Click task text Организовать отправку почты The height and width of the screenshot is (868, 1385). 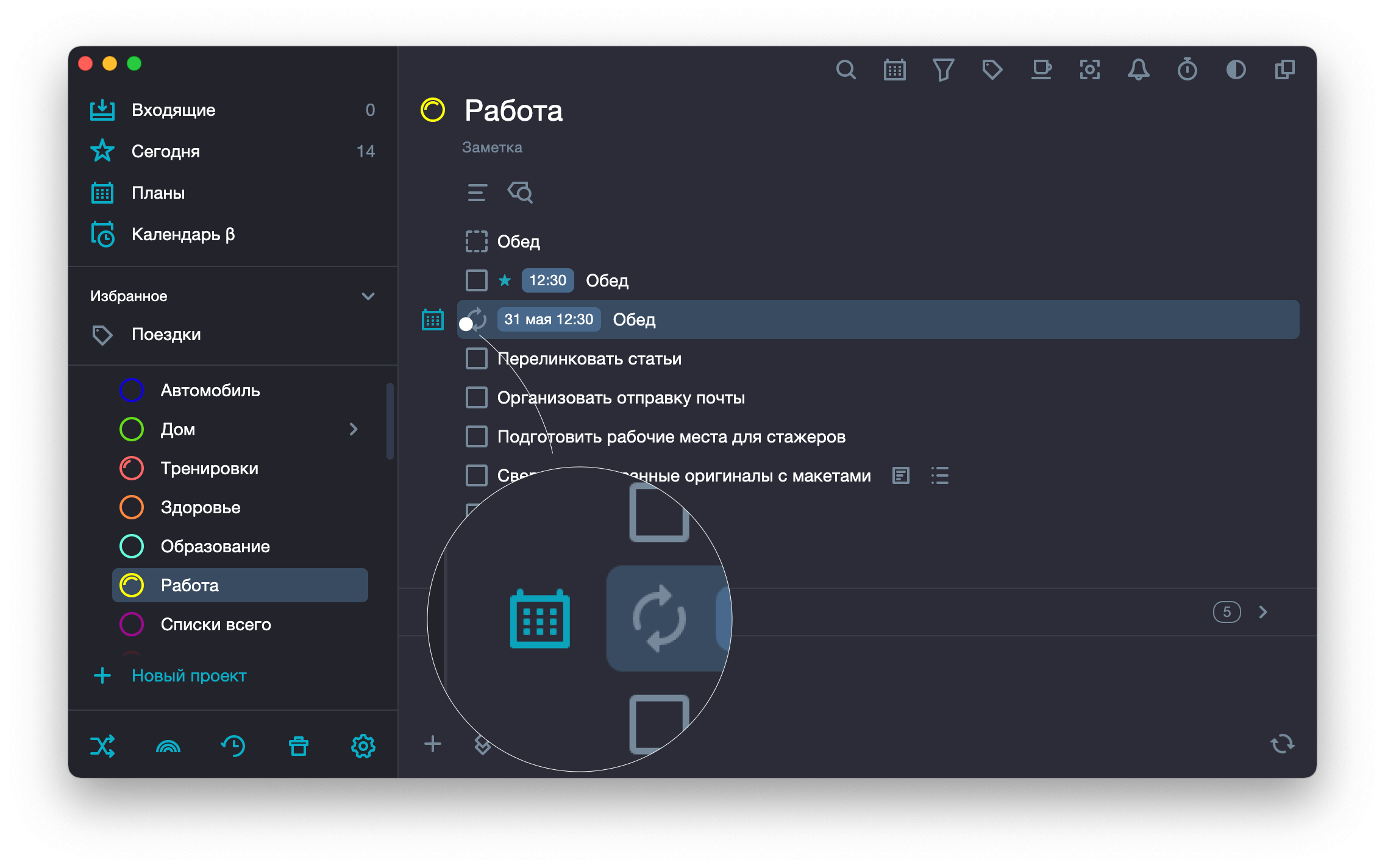coord(621,397)
